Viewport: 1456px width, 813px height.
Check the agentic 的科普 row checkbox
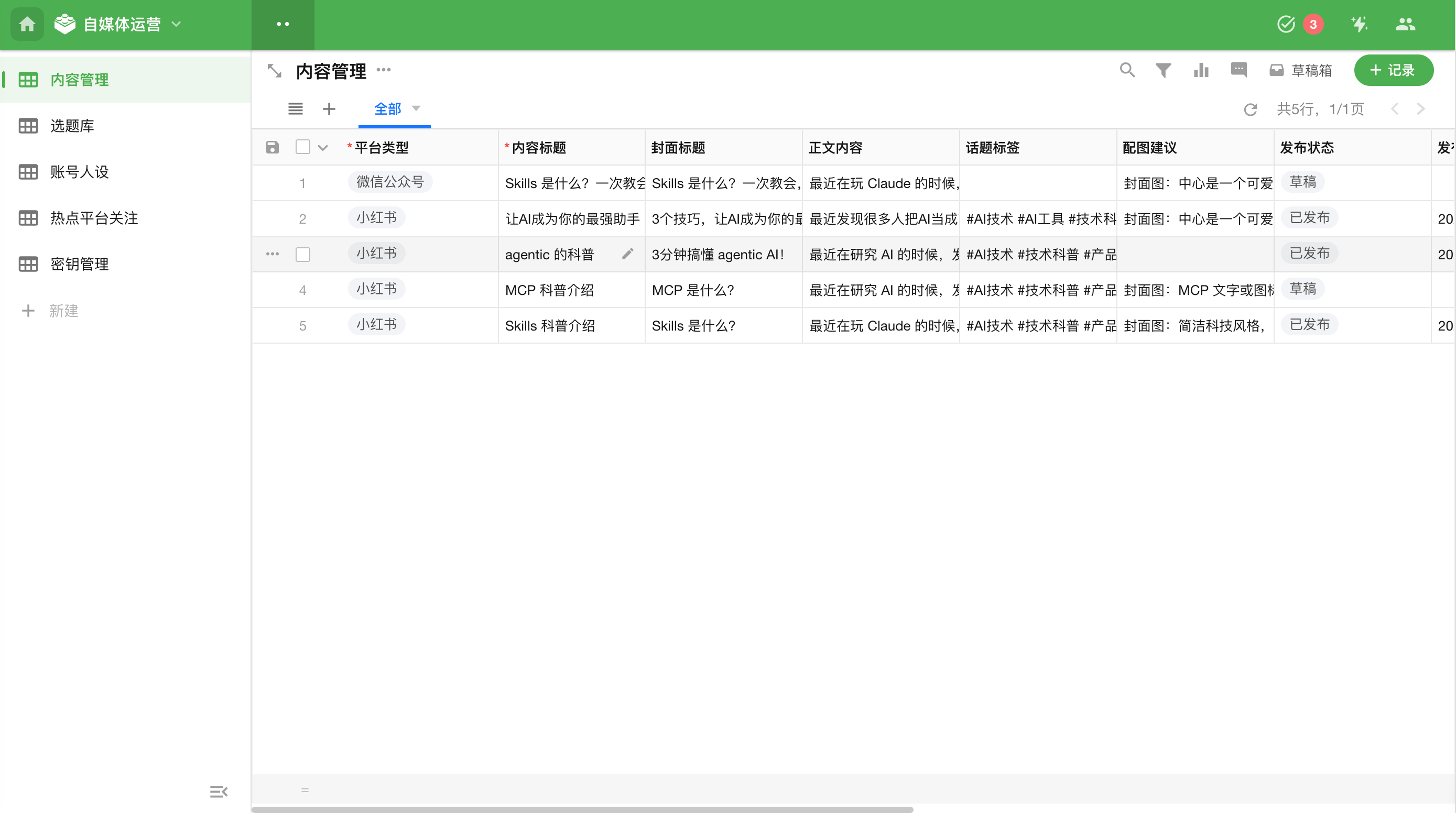pos(303,254)
